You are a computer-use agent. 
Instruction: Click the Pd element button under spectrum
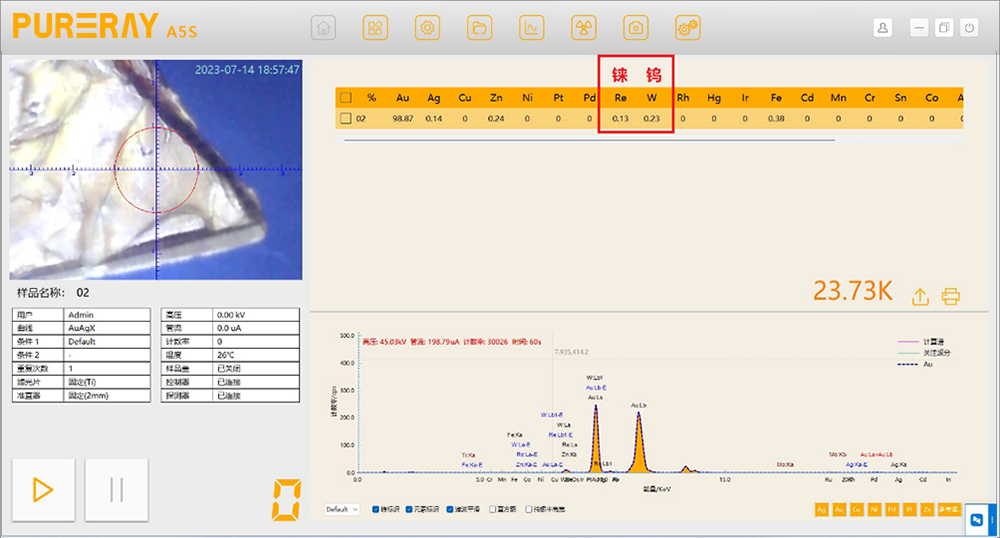click(891, 510)
